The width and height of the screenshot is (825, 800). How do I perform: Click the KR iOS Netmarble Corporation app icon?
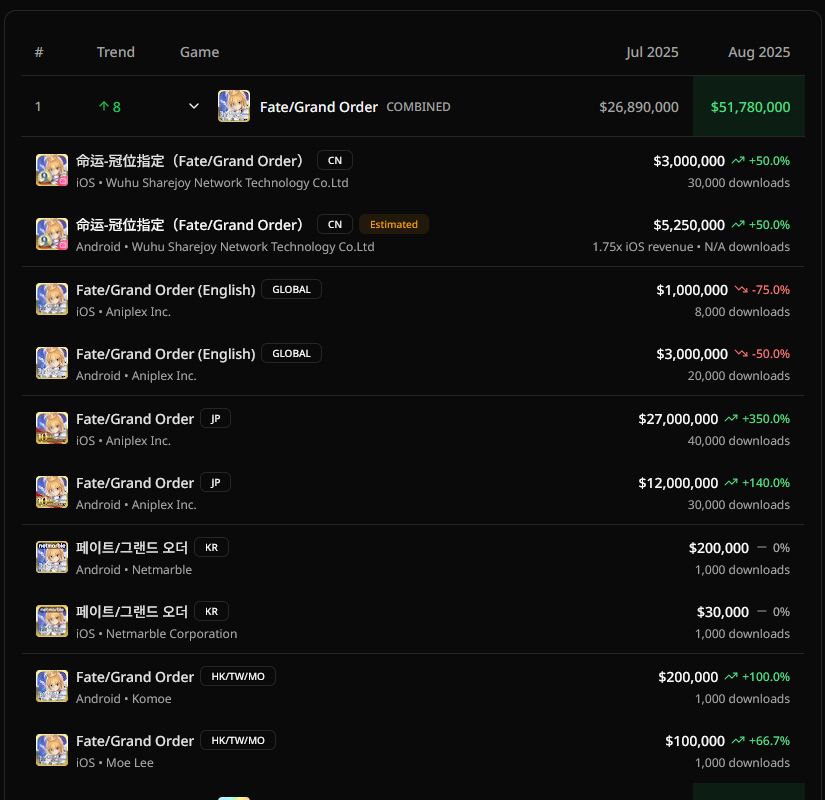pyautogui.click(x=52, y=621)
